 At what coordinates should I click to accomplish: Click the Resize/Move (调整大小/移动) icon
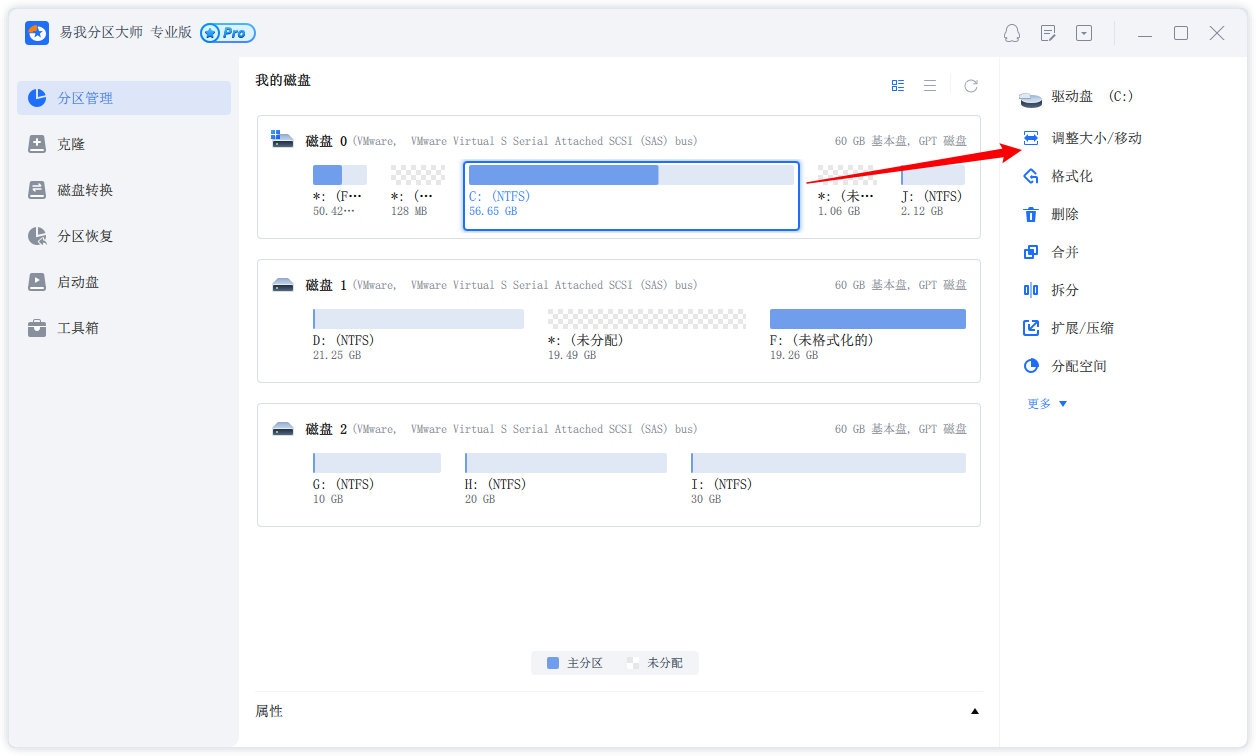click(1031, 138)
